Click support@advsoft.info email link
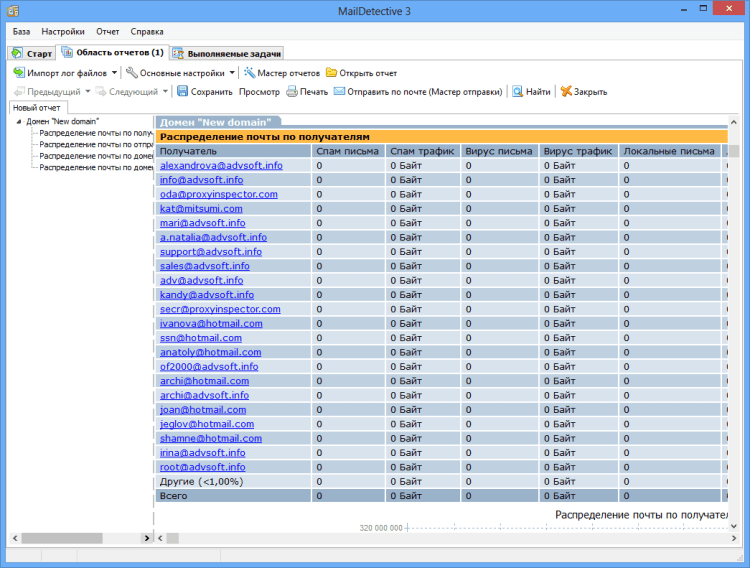750x568 pixels. click(210, 252)
